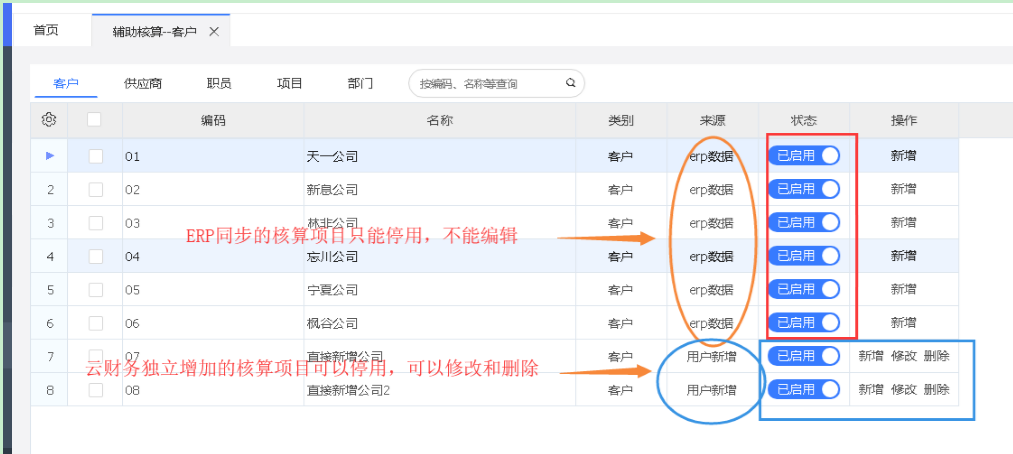The width and height of the screenshot is (1013, 454).
Task: Select the 天一公司 name cell
Action: [x=439, y=156]
